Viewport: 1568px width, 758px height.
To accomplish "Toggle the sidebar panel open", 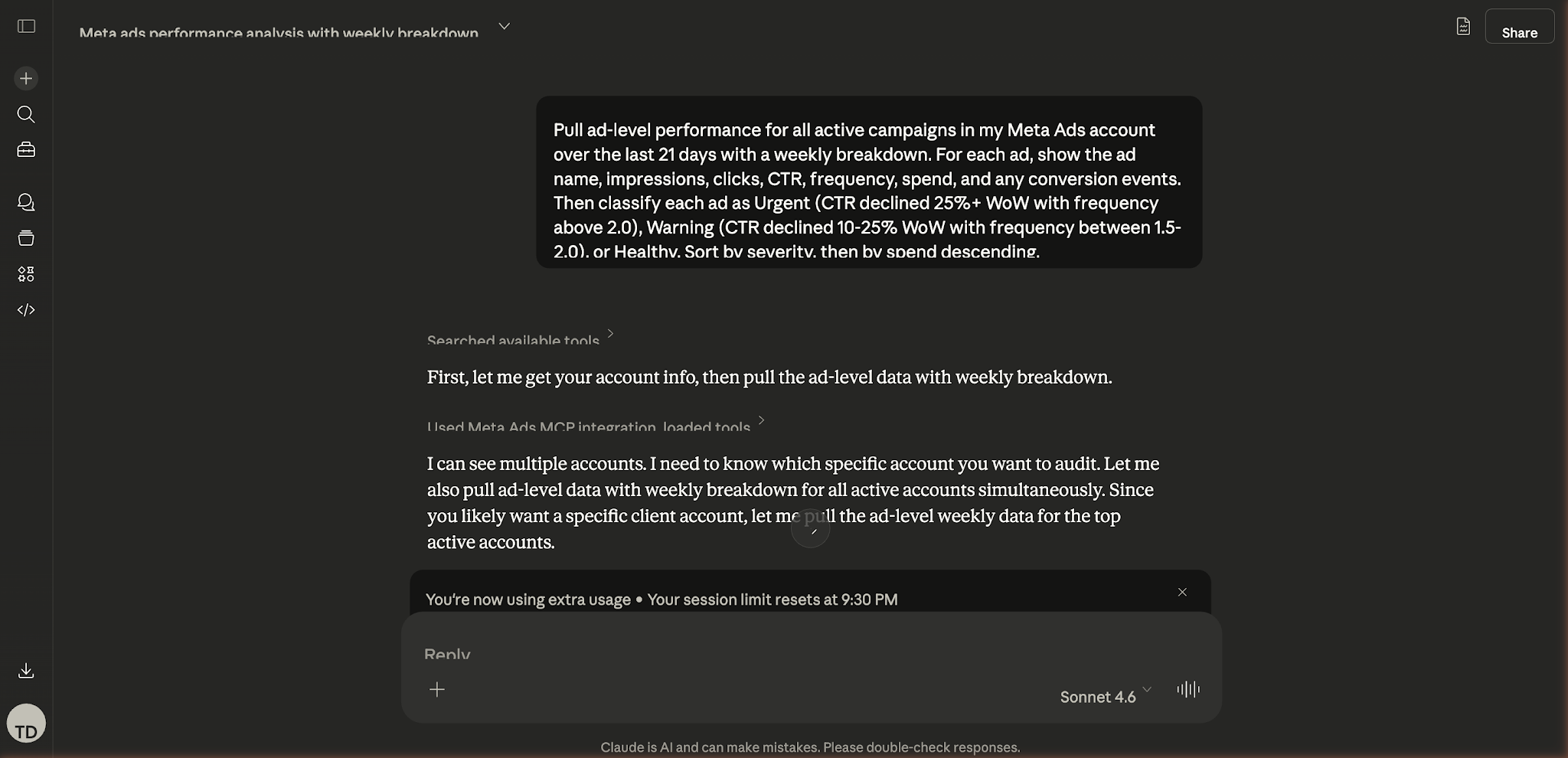I will [26, 26].
